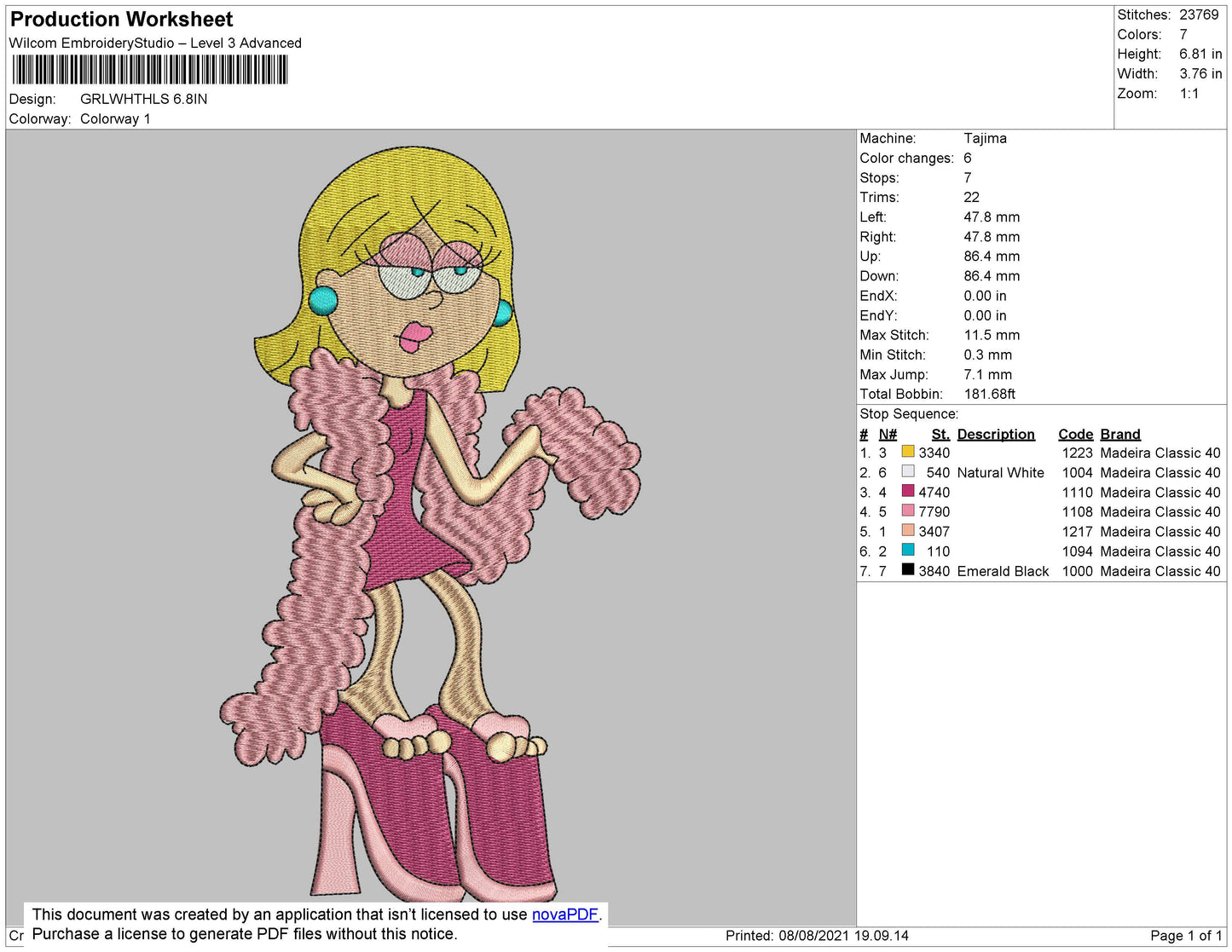Click the 'Description' column header
This screenshot has width=1232, height=952.
pos(996,434)
